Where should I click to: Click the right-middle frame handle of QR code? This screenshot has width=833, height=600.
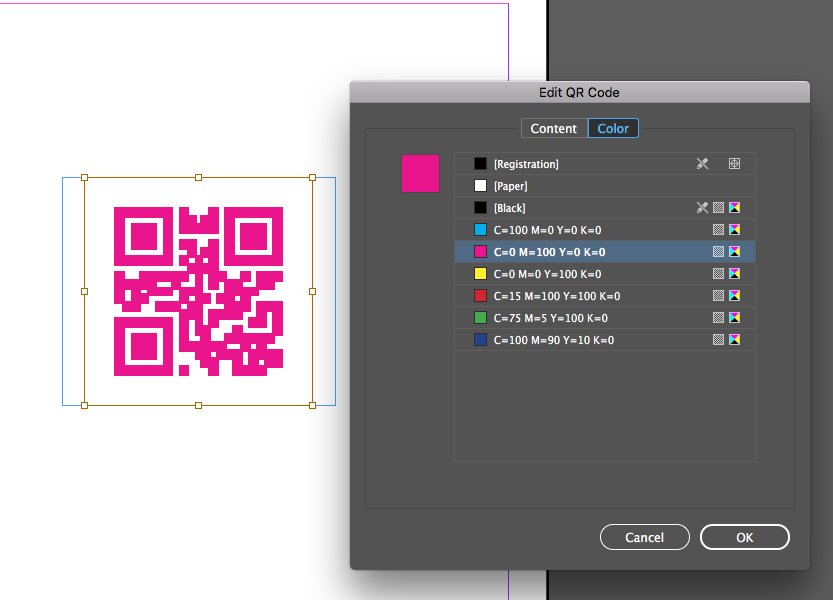click(312, 291)
